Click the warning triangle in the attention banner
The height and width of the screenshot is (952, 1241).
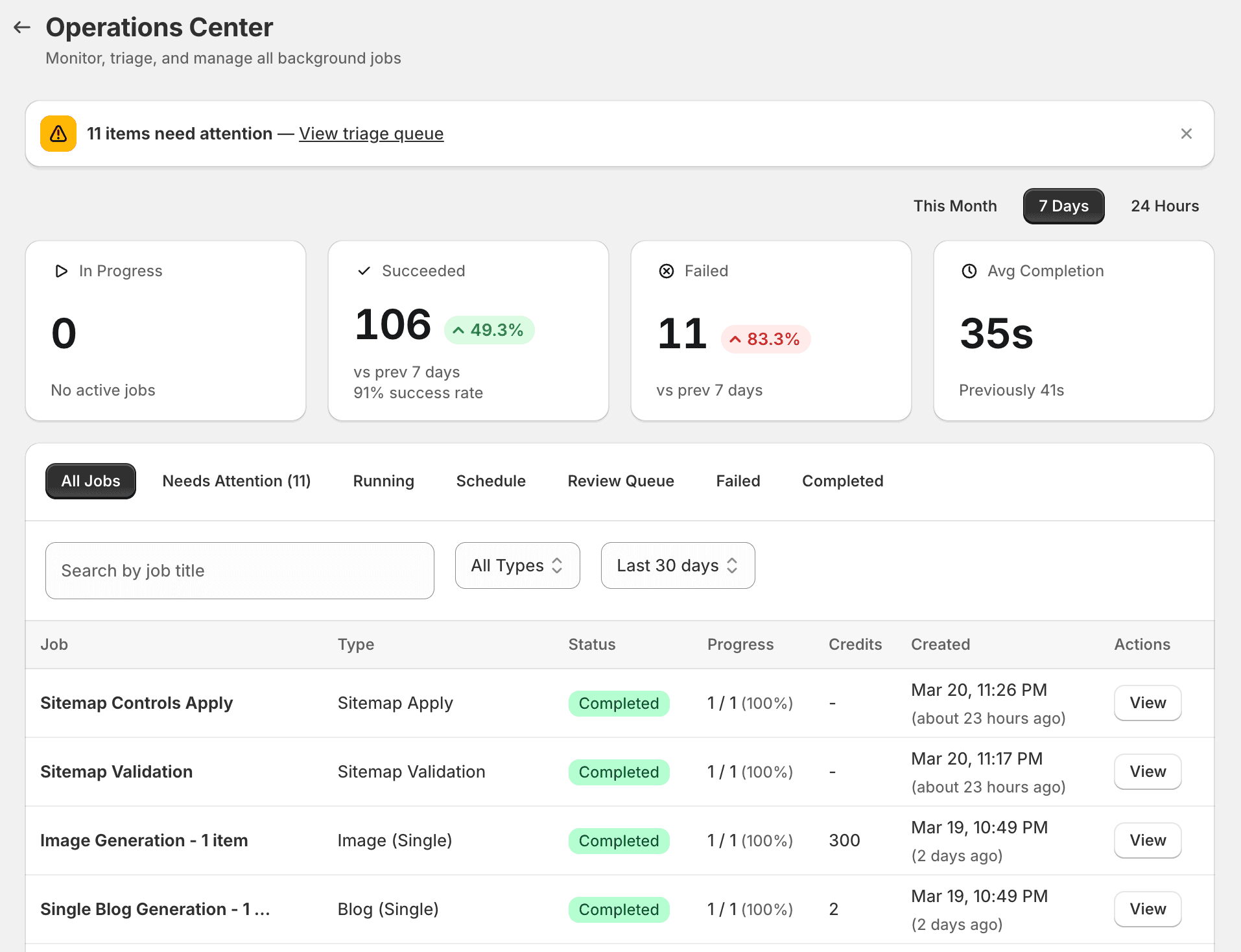58,133
